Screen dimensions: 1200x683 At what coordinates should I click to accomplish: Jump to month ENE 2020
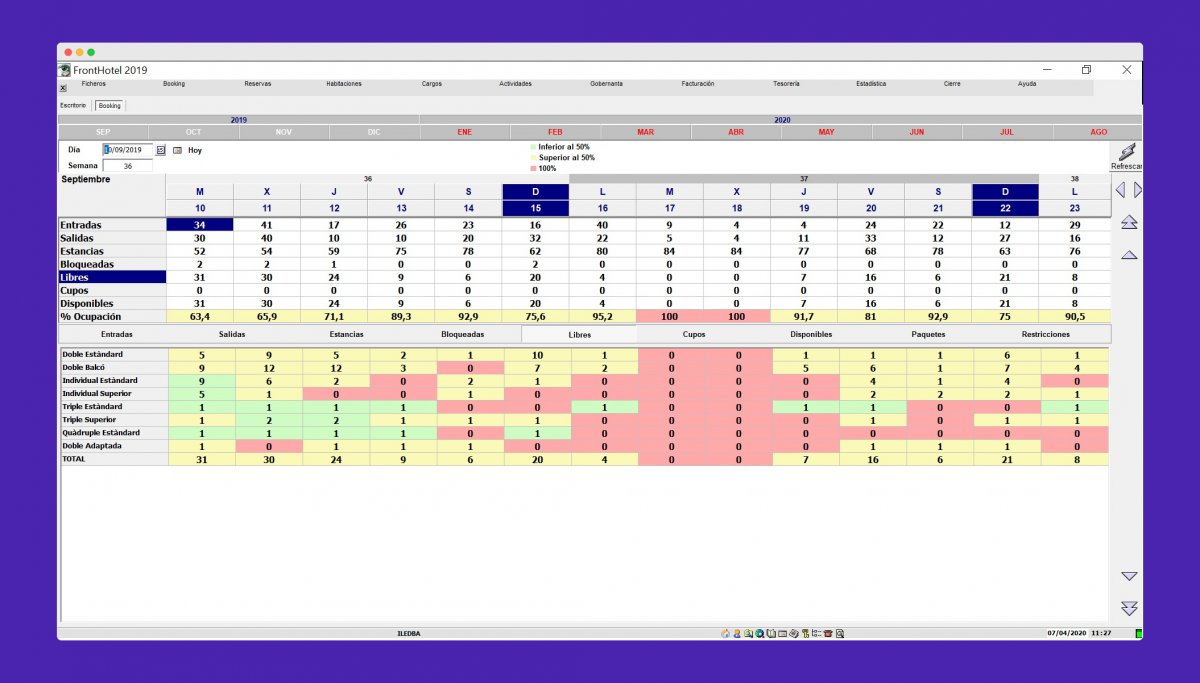pyautogui.click(x=465, y=132)
